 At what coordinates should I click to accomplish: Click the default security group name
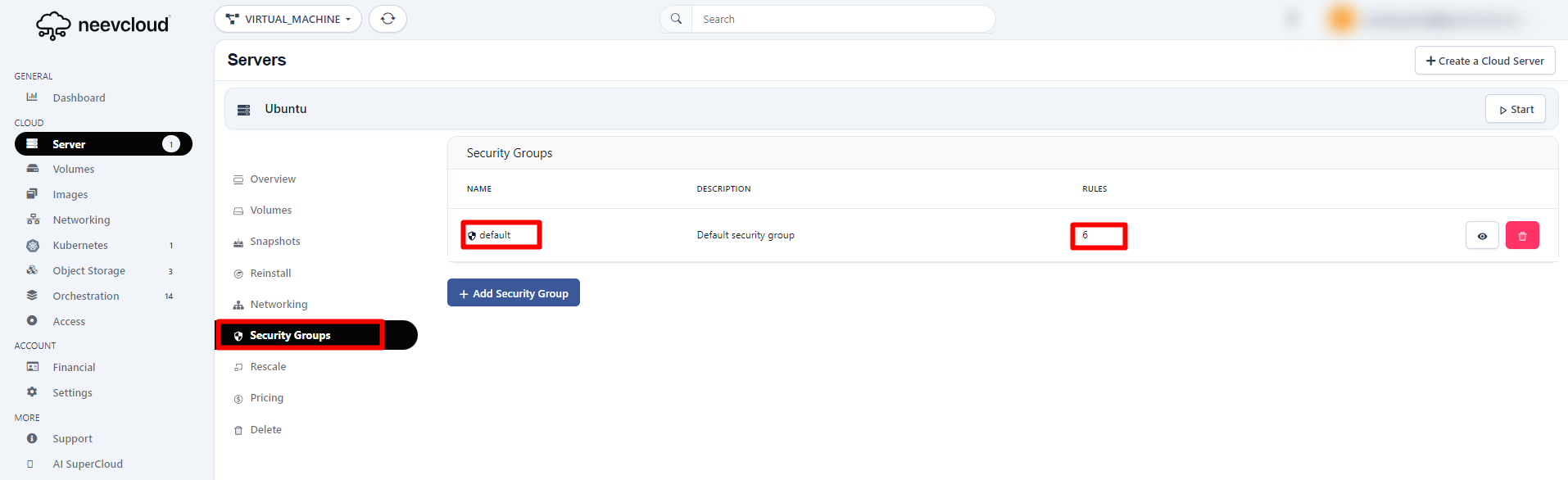tap(495, 235)
